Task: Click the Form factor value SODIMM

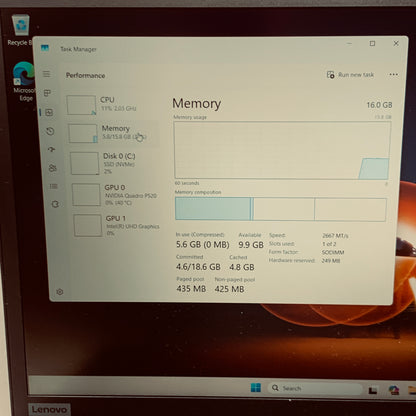Action: click(333, 252)
